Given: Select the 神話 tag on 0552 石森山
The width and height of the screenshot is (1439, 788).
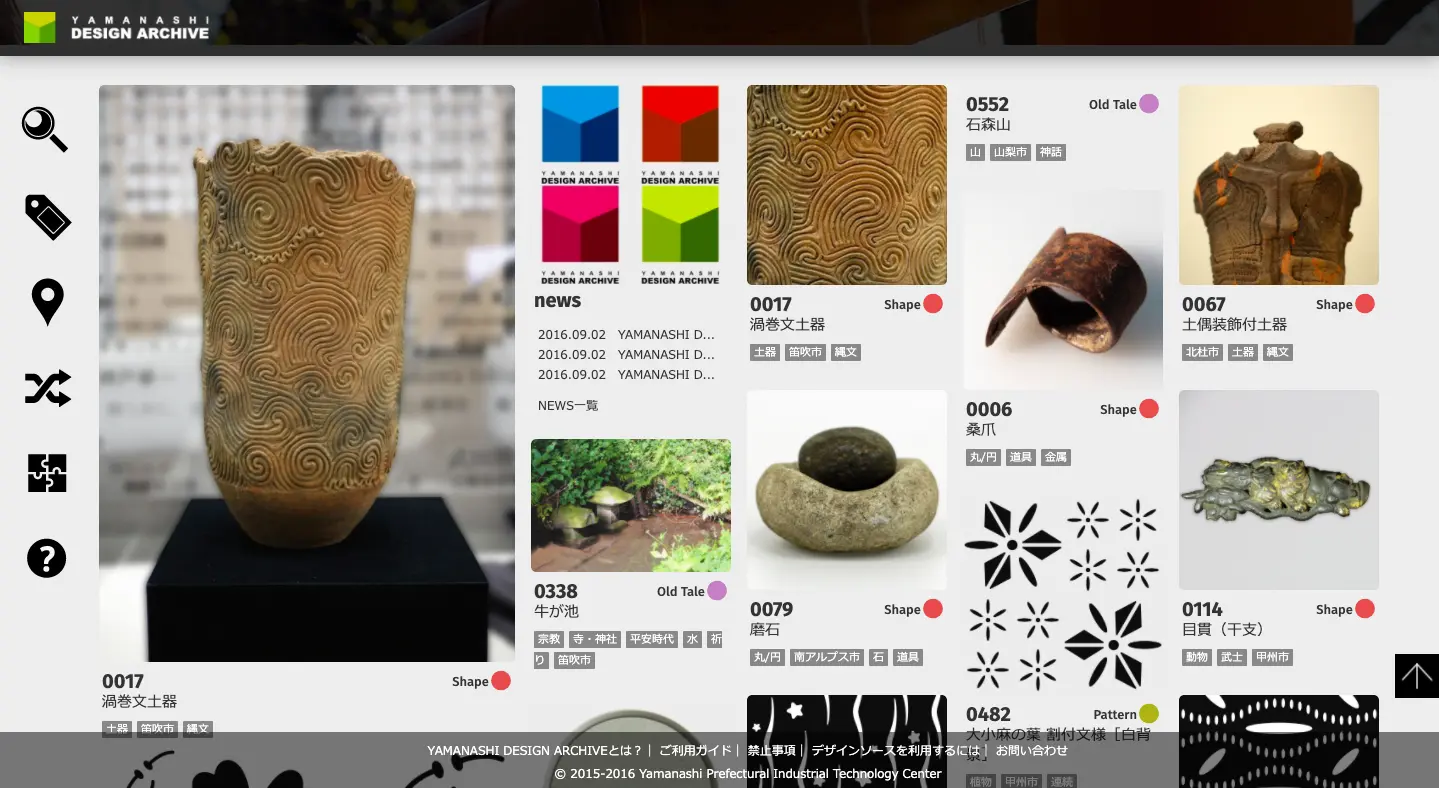Looking at the screenshot, I should 1050,152.
